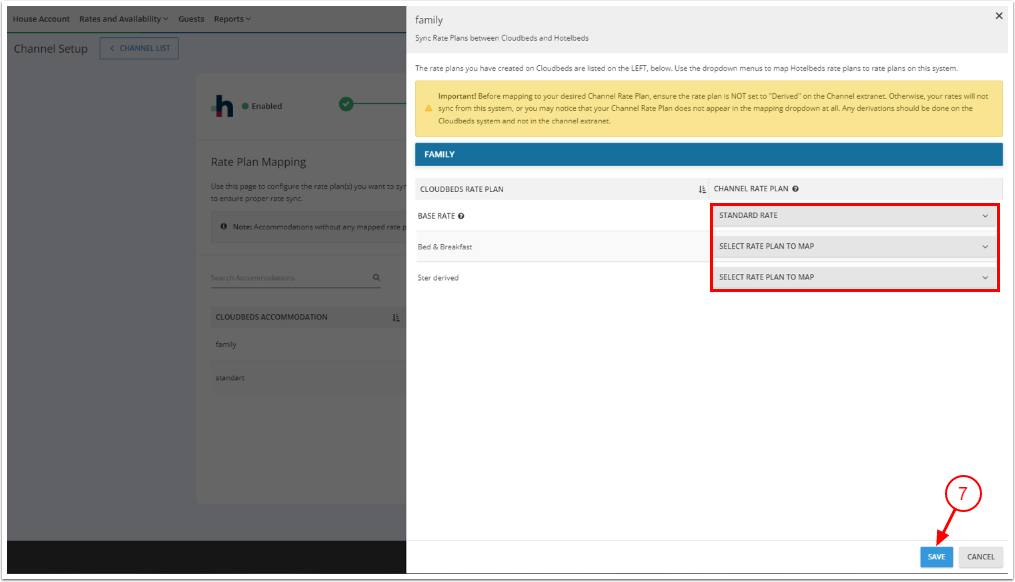1015x582 pixels.
Task: Click the Cancel button
Action: coord(980,557)
